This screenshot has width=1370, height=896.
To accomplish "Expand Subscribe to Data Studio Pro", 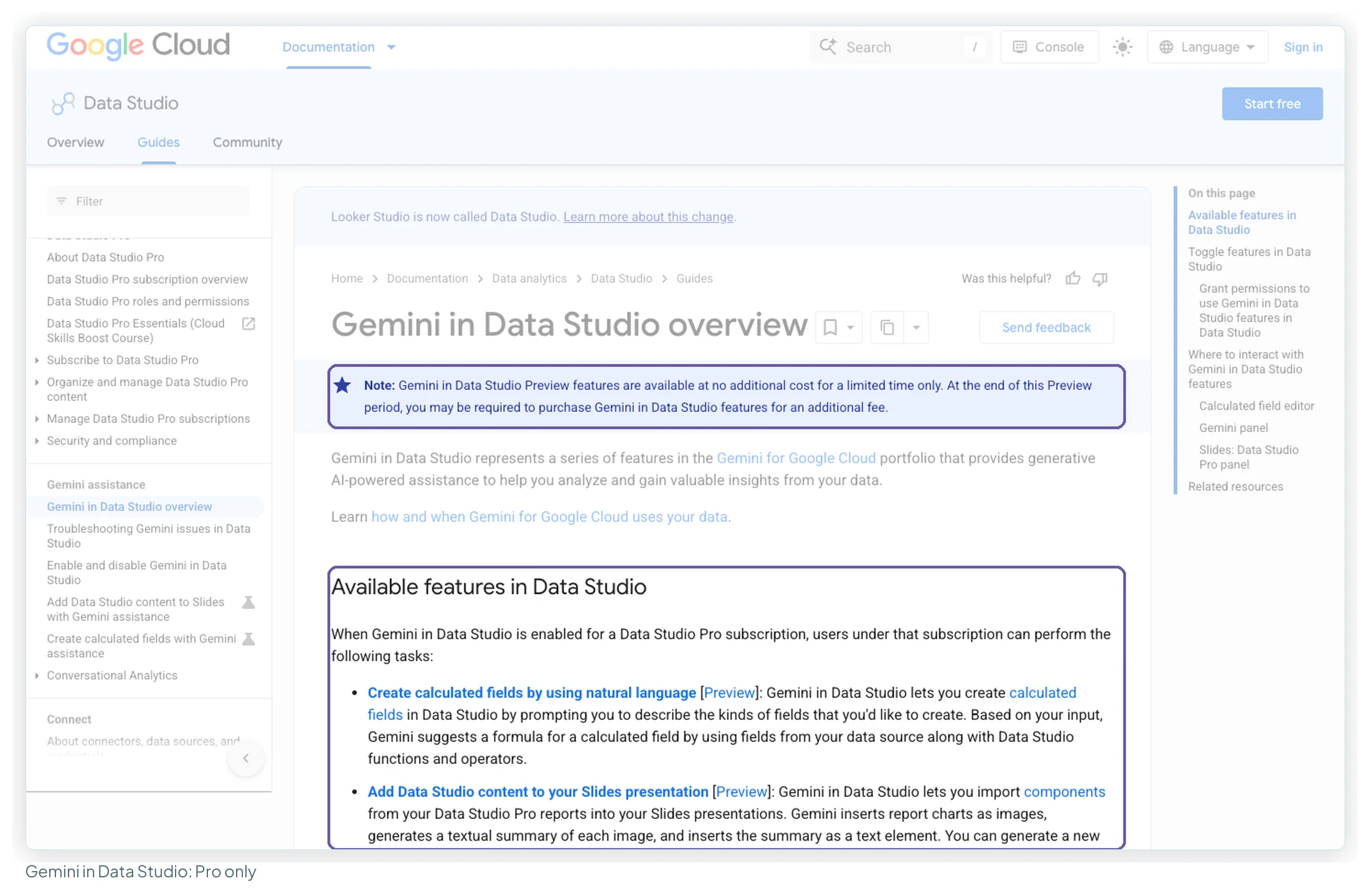I will click(x=37, y=360).
